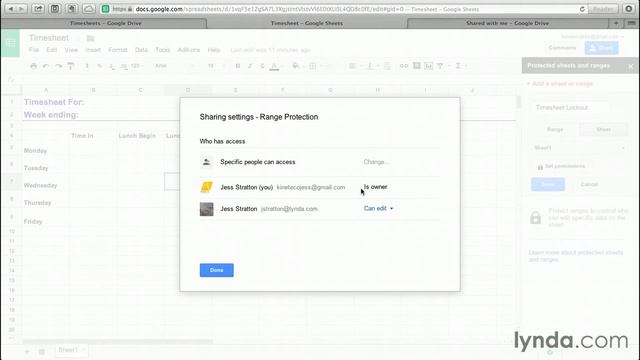640x360 pixels.
Task: Toggle Strikethrough formatting in toolbar
Action: pyautogui.click(x=262, y=66)
